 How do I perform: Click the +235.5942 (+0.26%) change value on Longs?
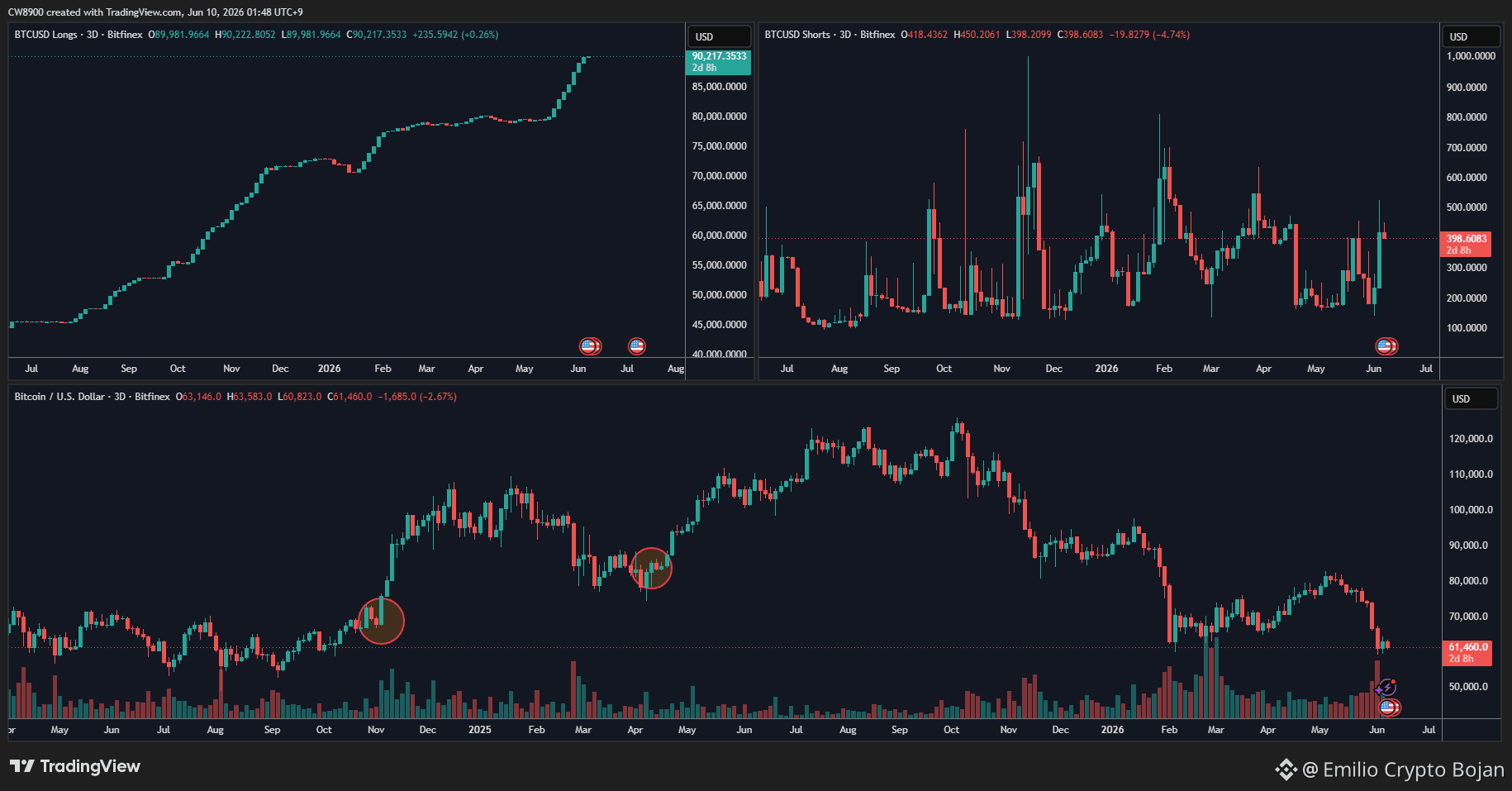(455, 35)
